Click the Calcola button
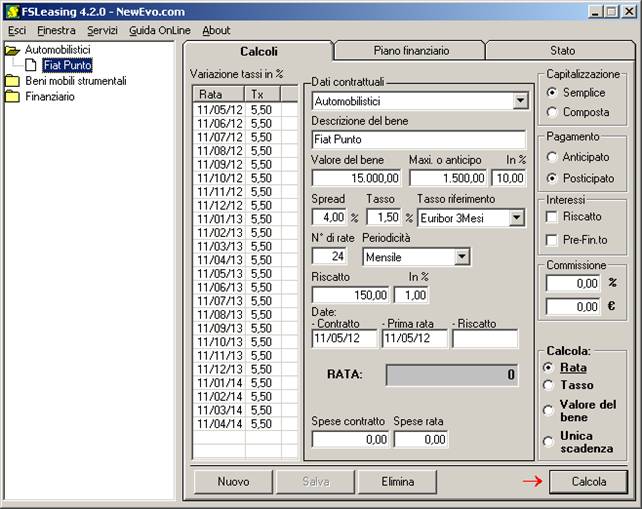The width and height of the screenshot is (642, 509). coord(589,482)
